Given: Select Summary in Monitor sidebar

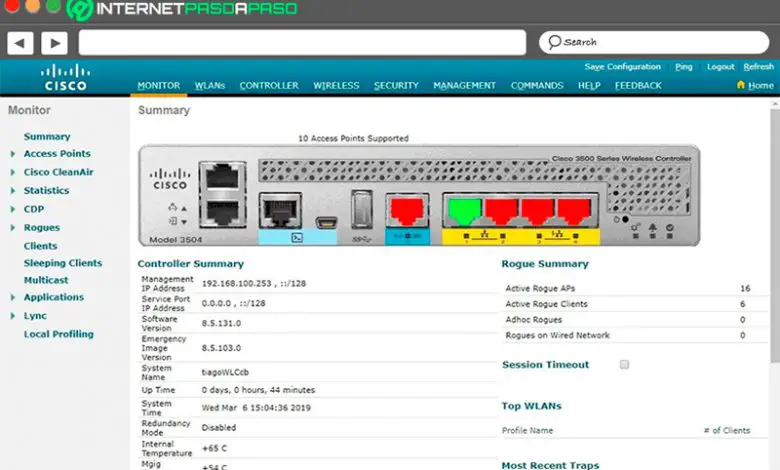Looking at the screenshot, I should click(x=47, y=136).
